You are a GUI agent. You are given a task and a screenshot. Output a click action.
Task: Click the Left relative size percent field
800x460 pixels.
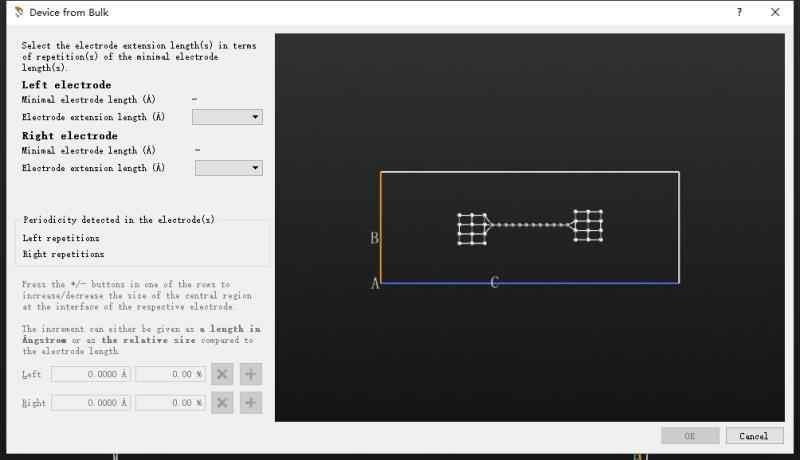click(170, 374)
